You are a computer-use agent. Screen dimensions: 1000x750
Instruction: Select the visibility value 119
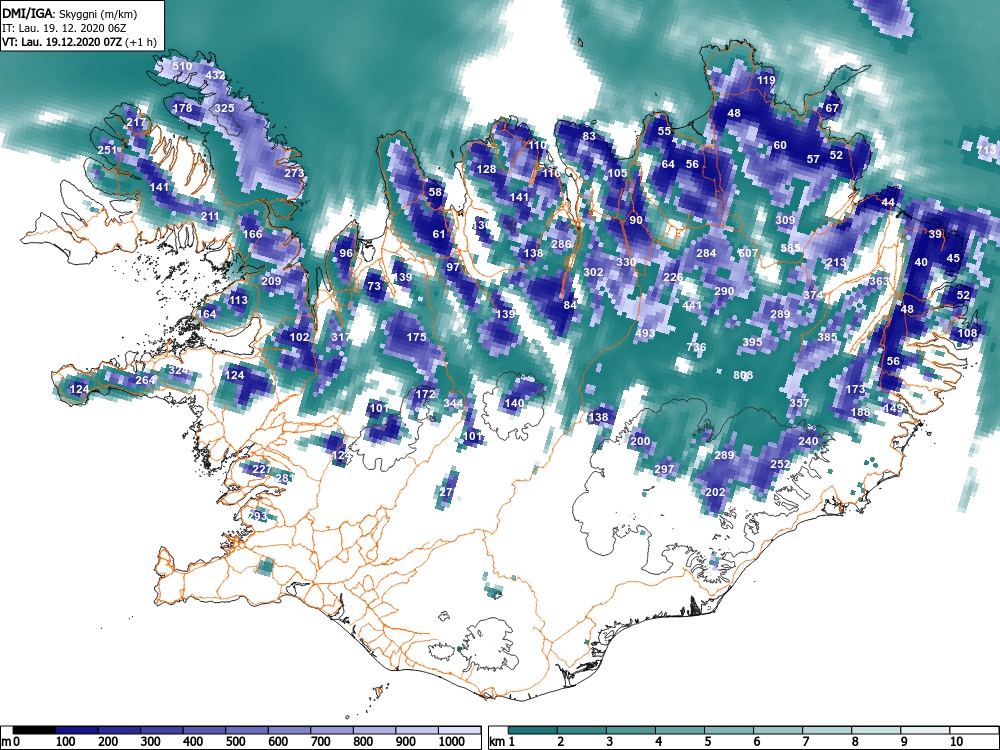pyautogui.click(x=766, y=80)
